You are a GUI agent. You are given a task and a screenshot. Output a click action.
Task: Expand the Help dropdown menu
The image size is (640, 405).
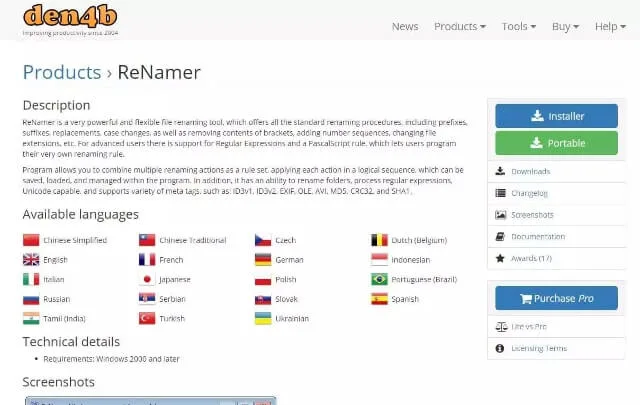610,27
